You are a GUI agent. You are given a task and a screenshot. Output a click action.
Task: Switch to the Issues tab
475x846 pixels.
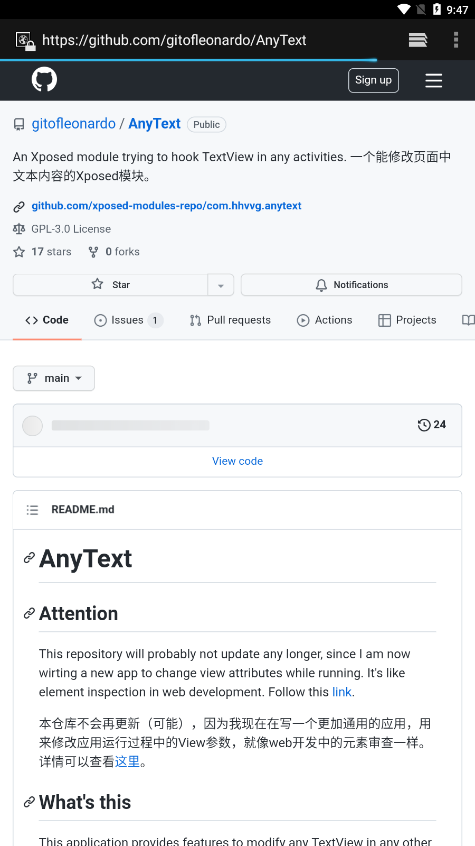tap(128, 320)
